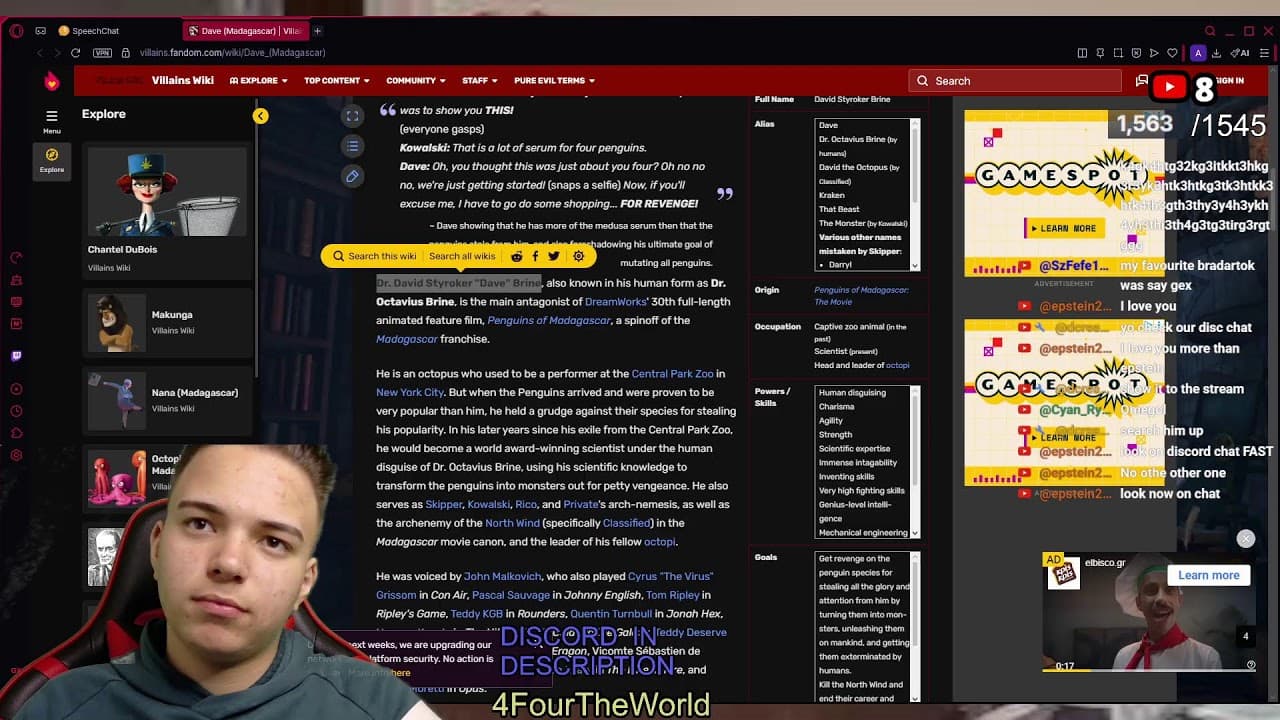
Task: Click the SIGN IN button
Action: [x=1229, y=81]
